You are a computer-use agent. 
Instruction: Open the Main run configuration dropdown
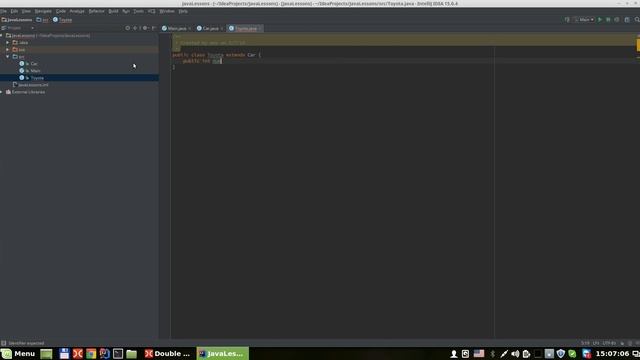point(584,20)
